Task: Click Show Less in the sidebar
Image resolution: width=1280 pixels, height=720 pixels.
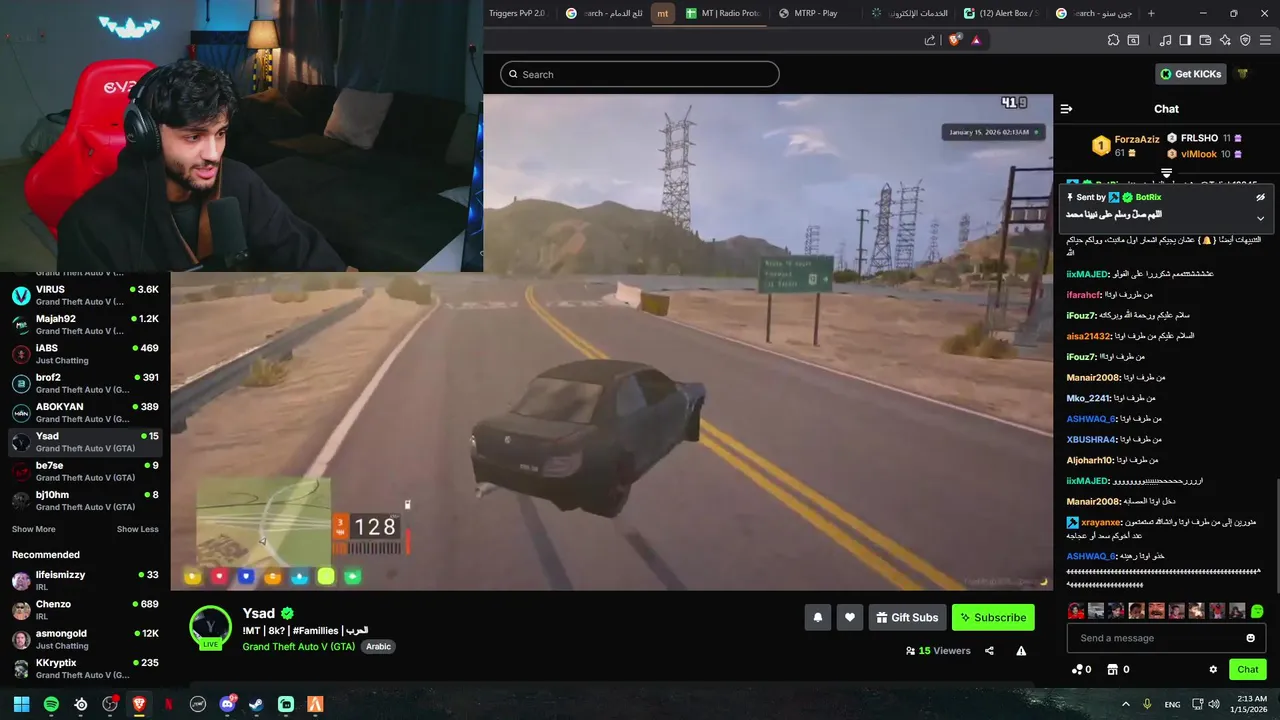Action: [x=138, y=529]
